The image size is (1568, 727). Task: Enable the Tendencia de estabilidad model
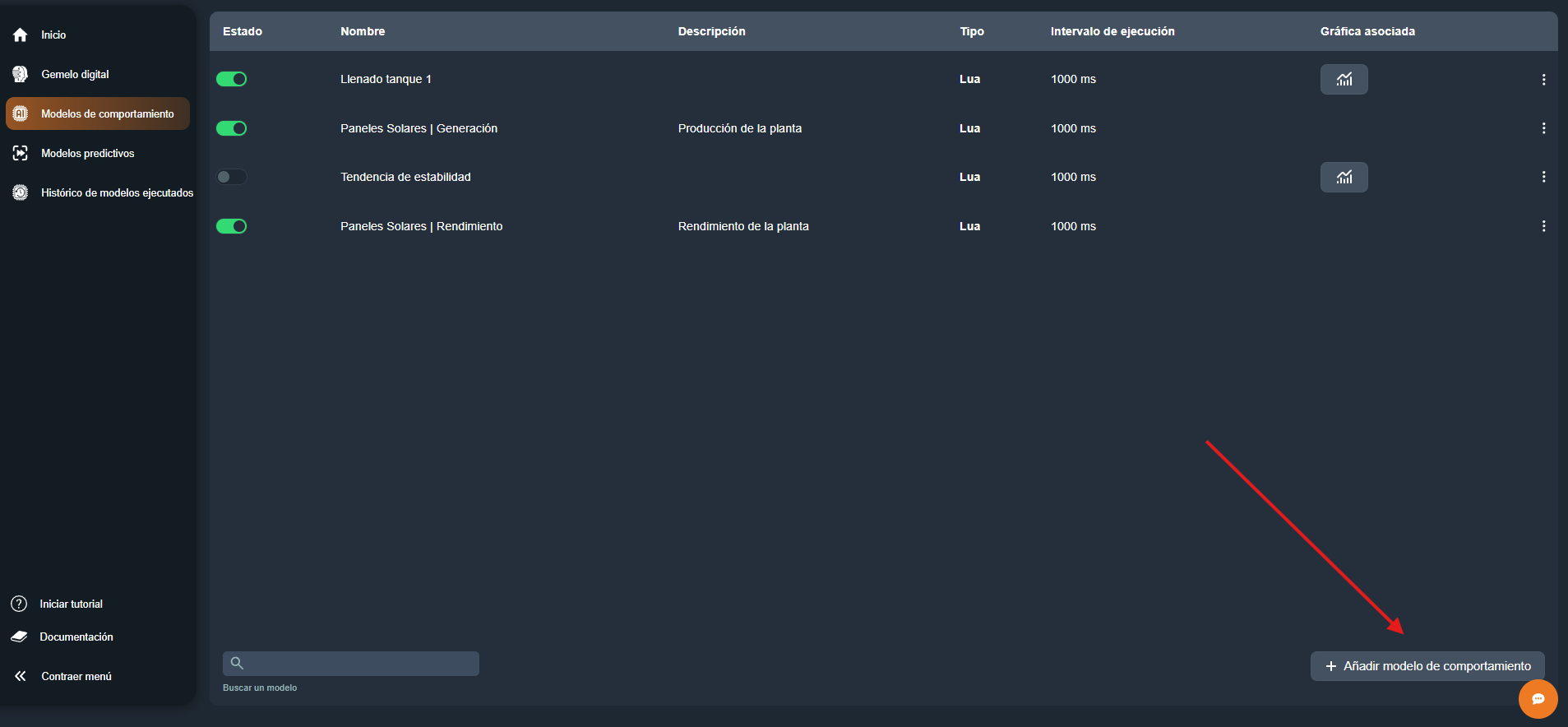[231, 178]
